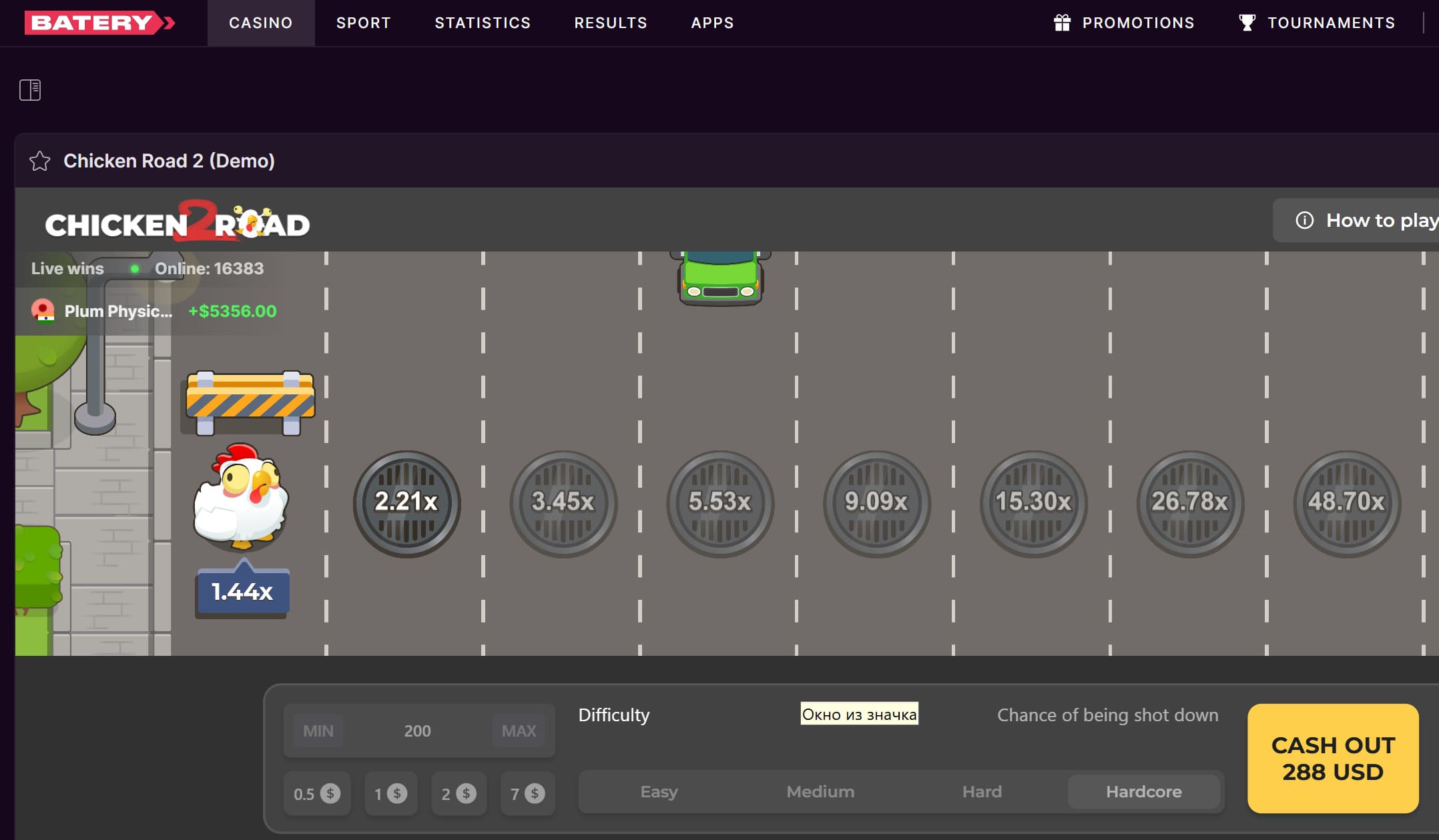Viewport: 1439px width, 840px height.
Task: Favorite Chicken Road 2 with the star icon
Action: (x=40, y=161)
